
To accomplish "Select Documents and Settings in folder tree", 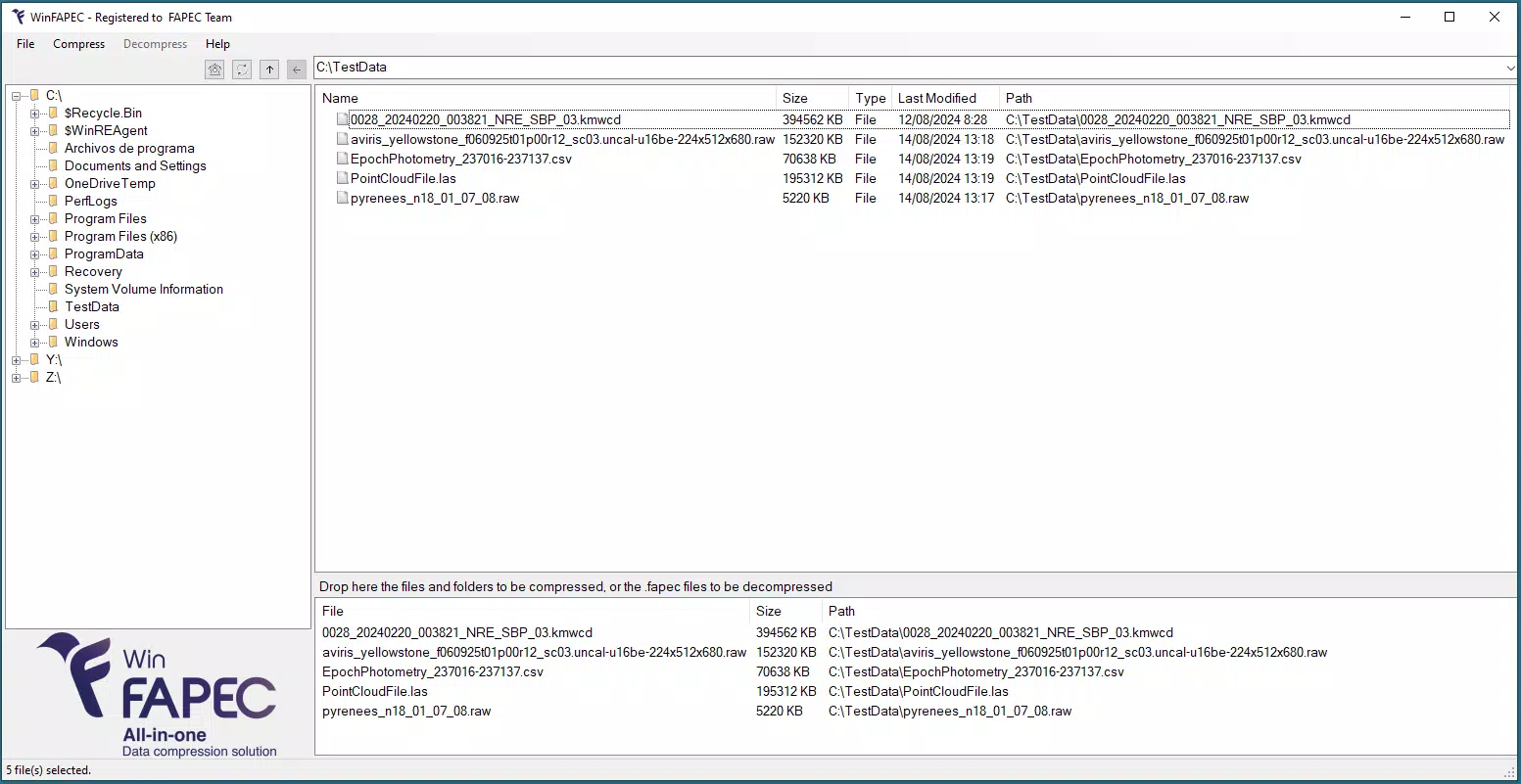I will point(135,165).
